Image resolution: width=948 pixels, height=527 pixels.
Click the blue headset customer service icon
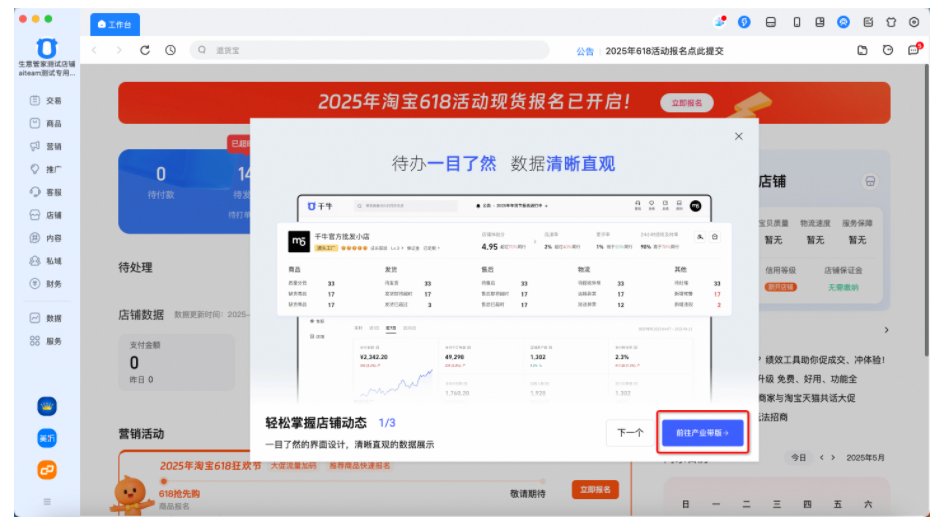(x=843, y=22)
